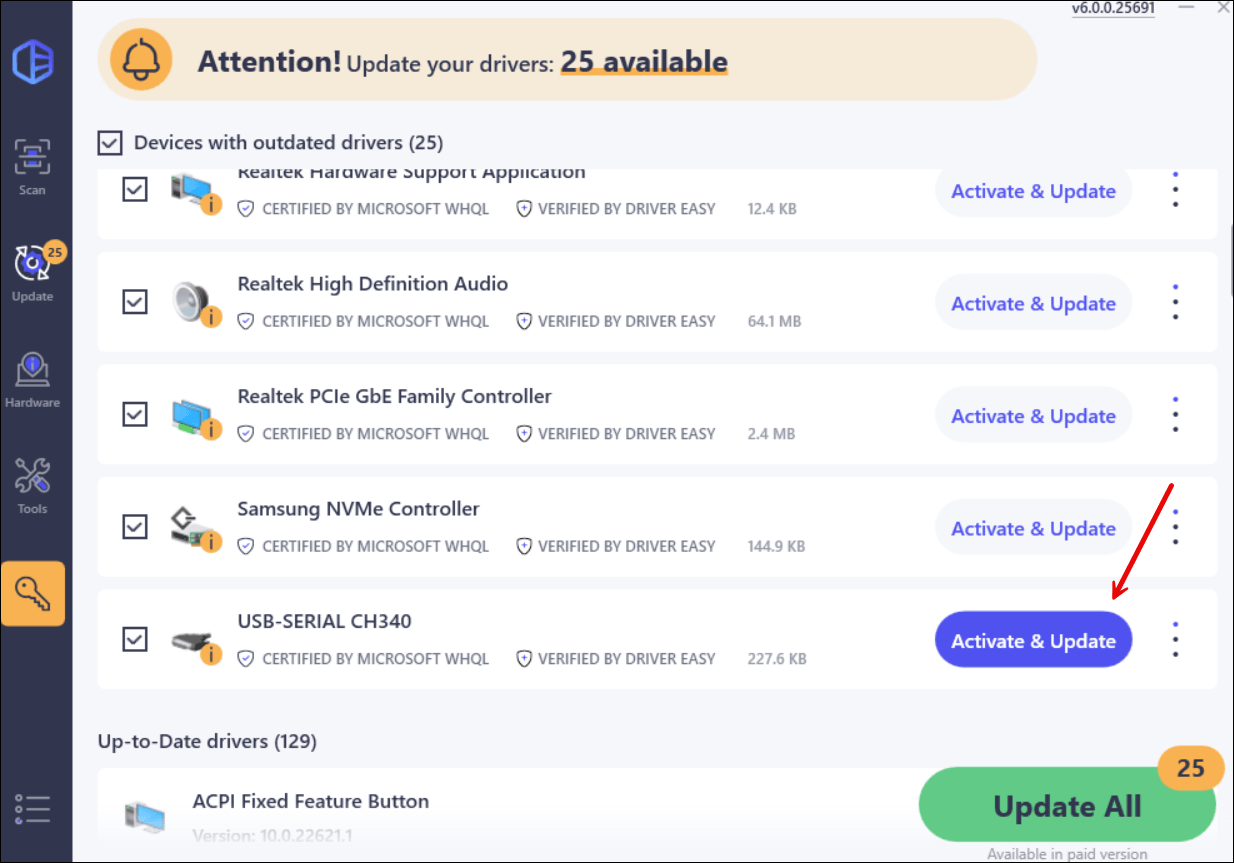The width and height of the screenshot is (1234, 863).
Task: Uncheck the Realtek High Definition Audio checkbox
Action: pos(135,301)
